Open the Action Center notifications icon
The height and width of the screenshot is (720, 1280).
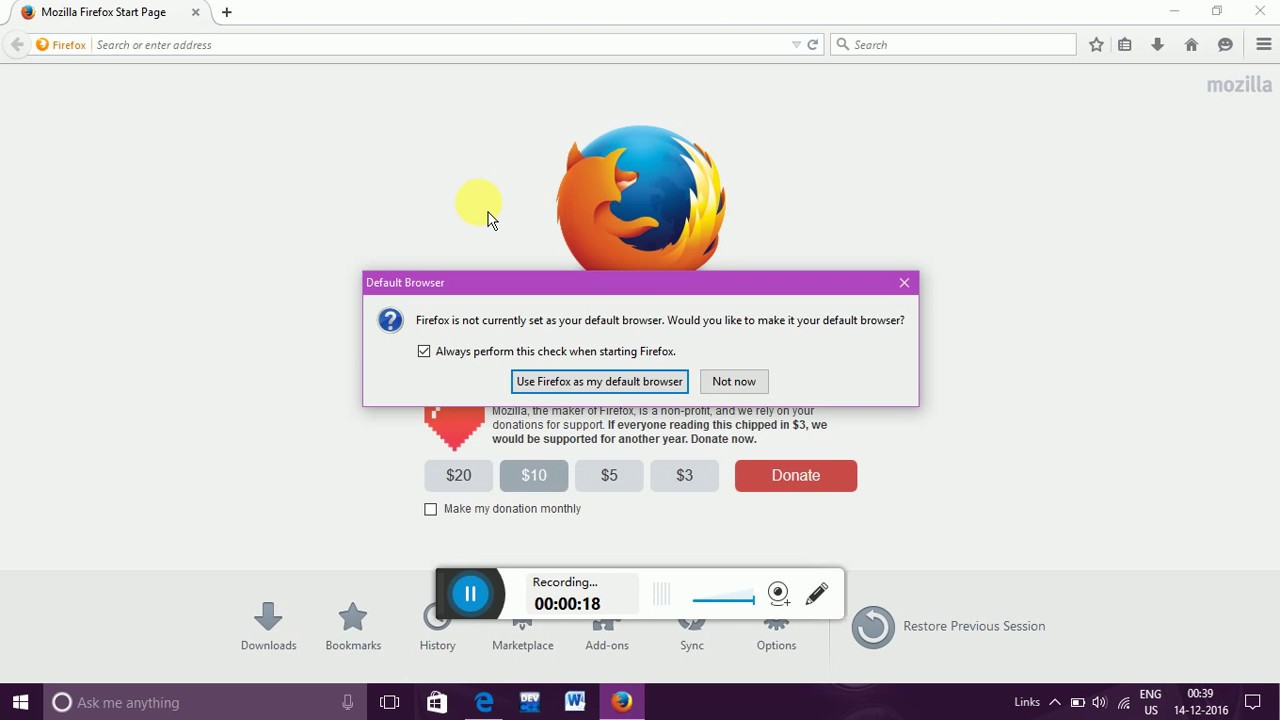pyautogui.click(x=1253, y=702)
